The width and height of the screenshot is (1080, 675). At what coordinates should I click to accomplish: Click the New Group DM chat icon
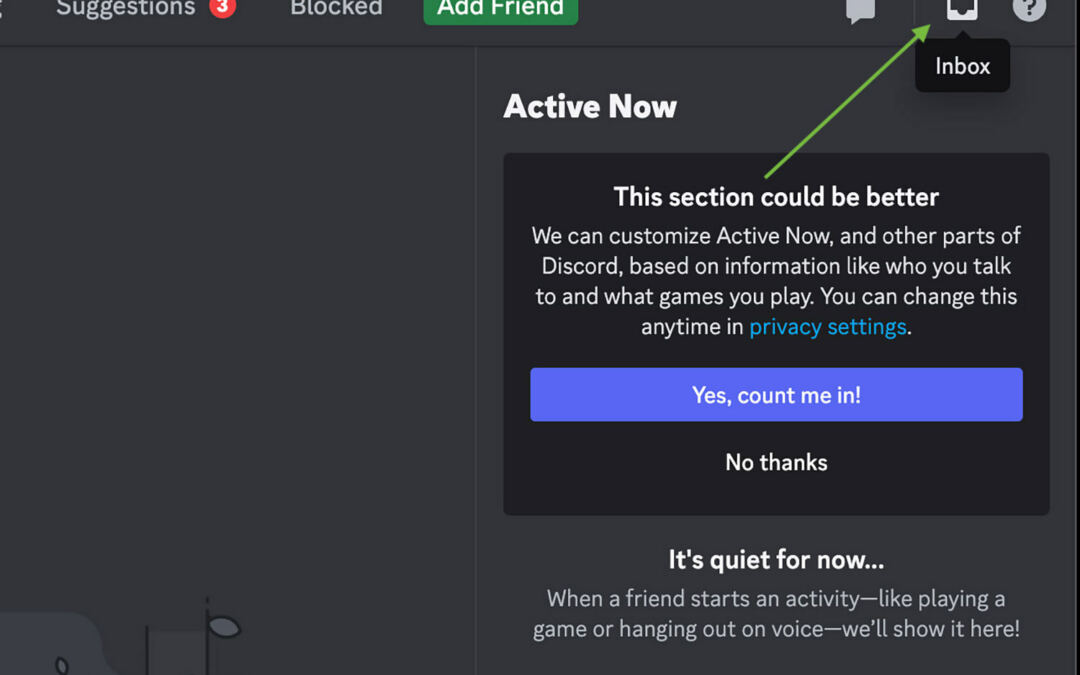pyautogui.click(x=860, y=10)
